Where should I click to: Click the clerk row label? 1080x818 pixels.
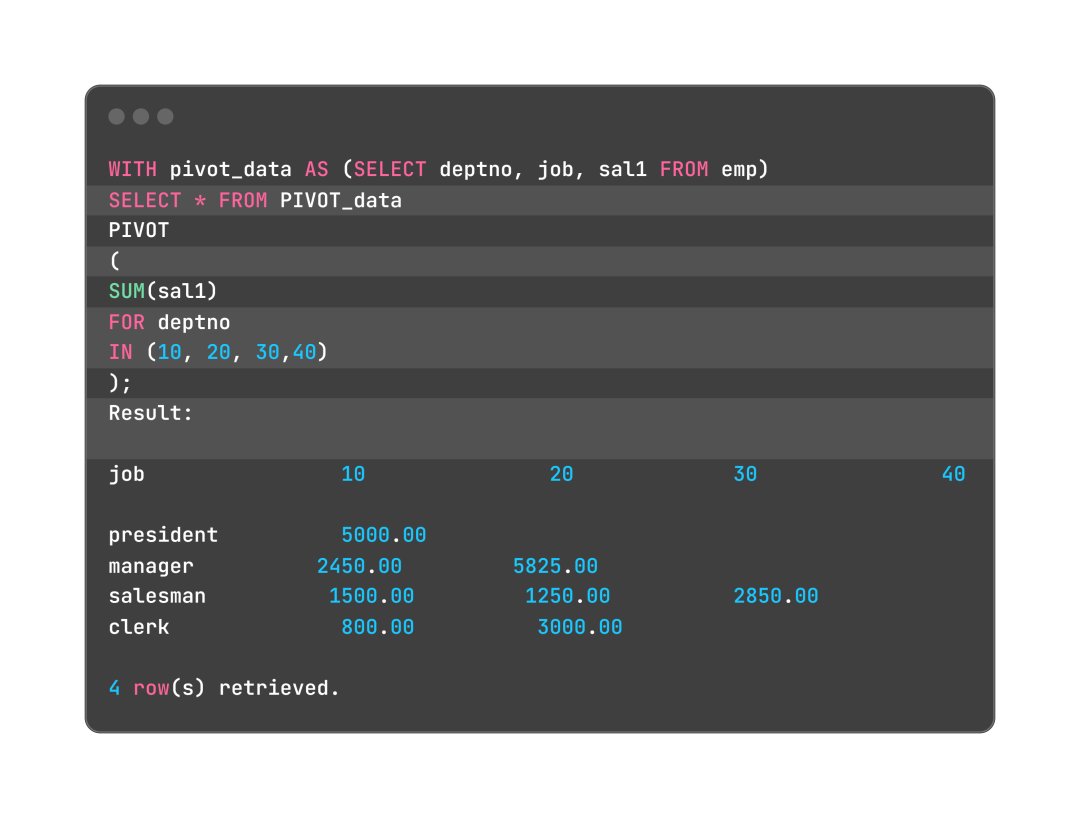(139, 627)
